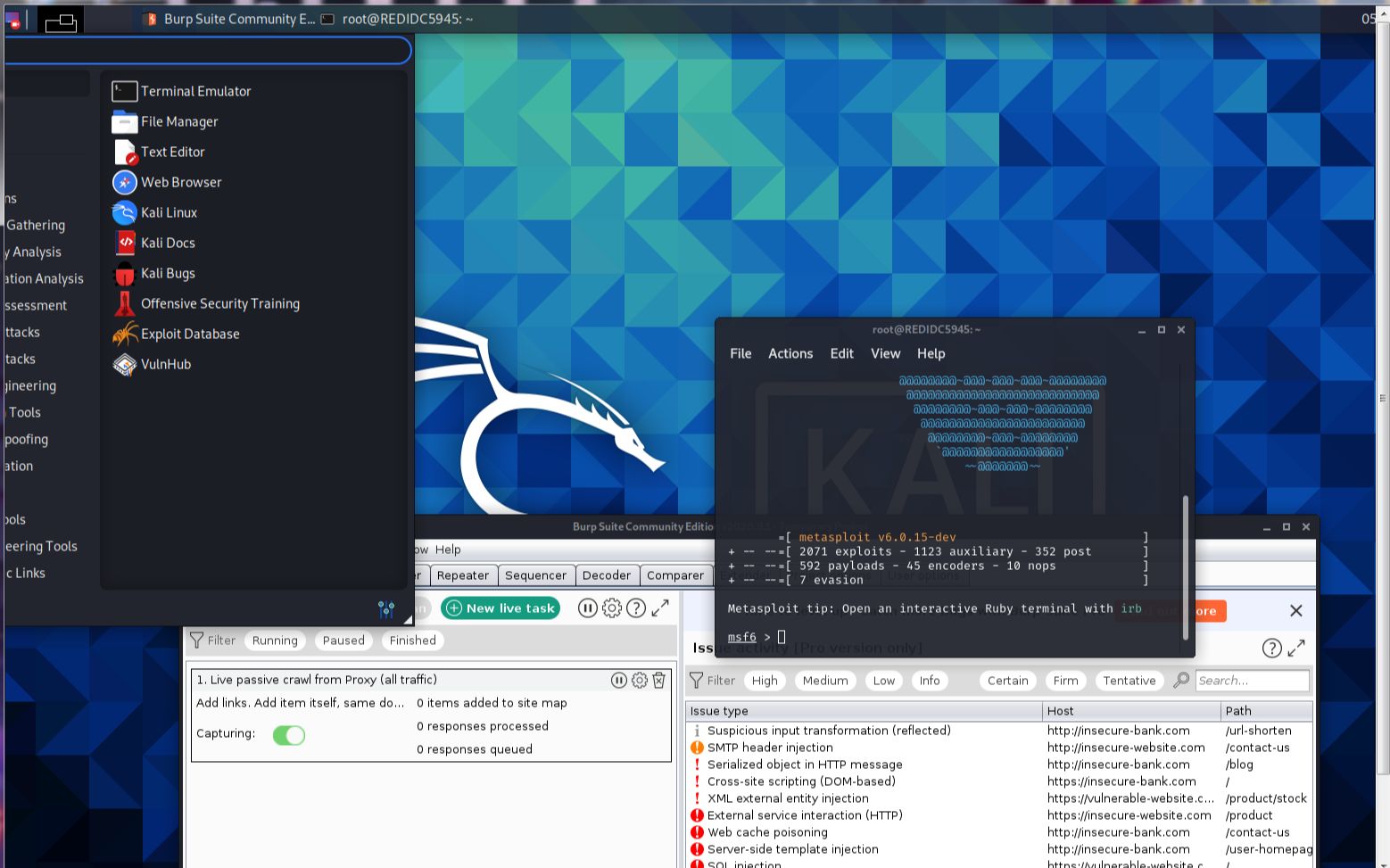Open File Manager from the application menu
Image resolution: width=1390 pixels, height=868 pixels.
point(165,121)
